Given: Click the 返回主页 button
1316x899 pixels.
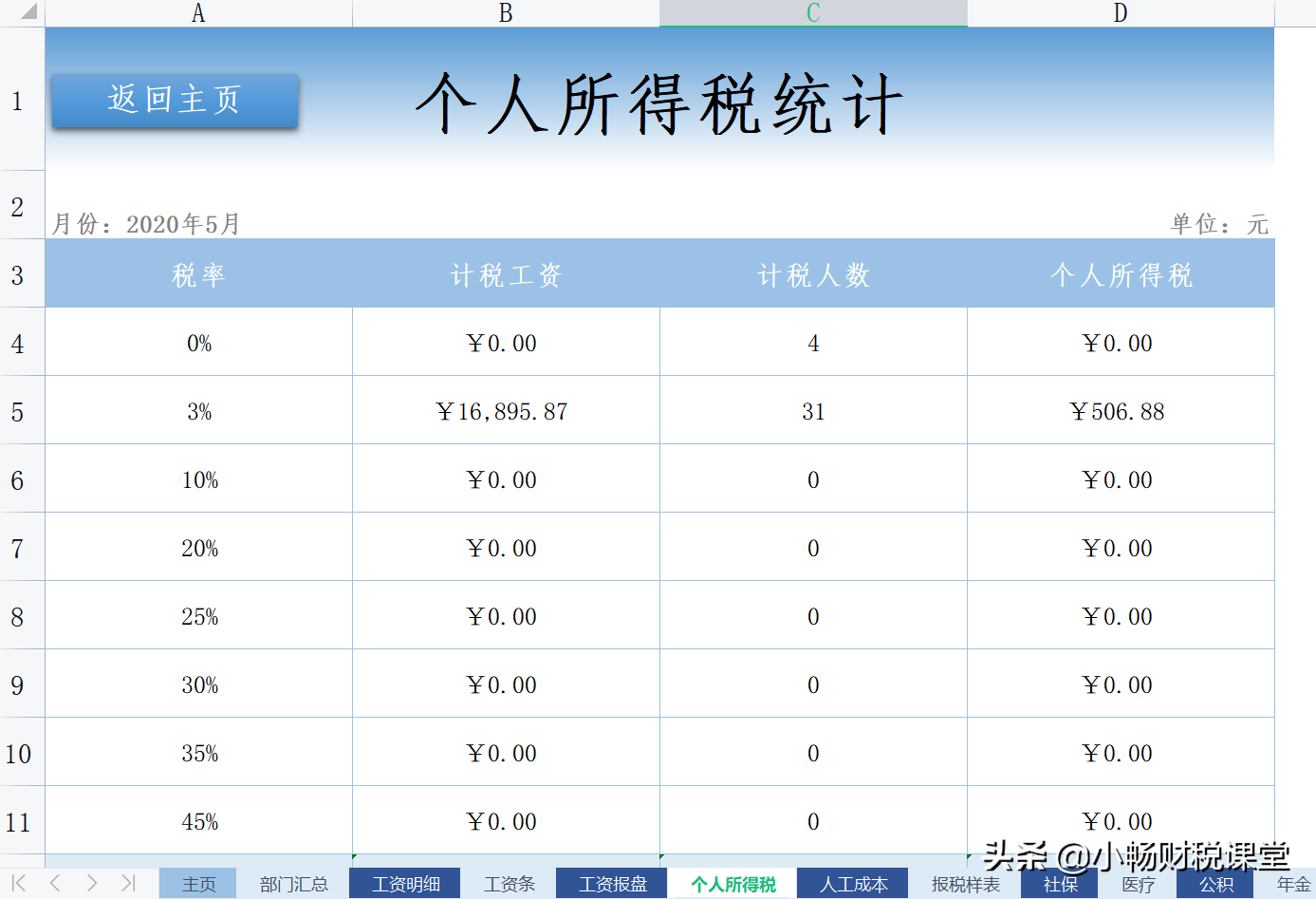Looking at the screenshot, I should point(174,101).
